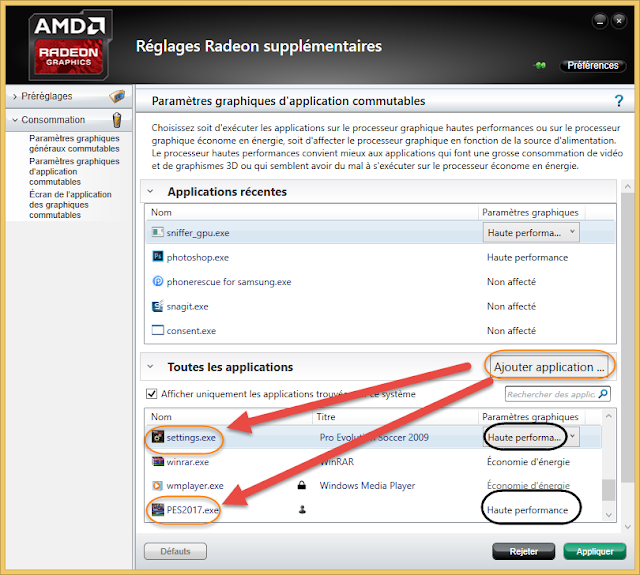Click the Rejeter button
The height and width of the screenshot is (575, 640).
[524, 551]
